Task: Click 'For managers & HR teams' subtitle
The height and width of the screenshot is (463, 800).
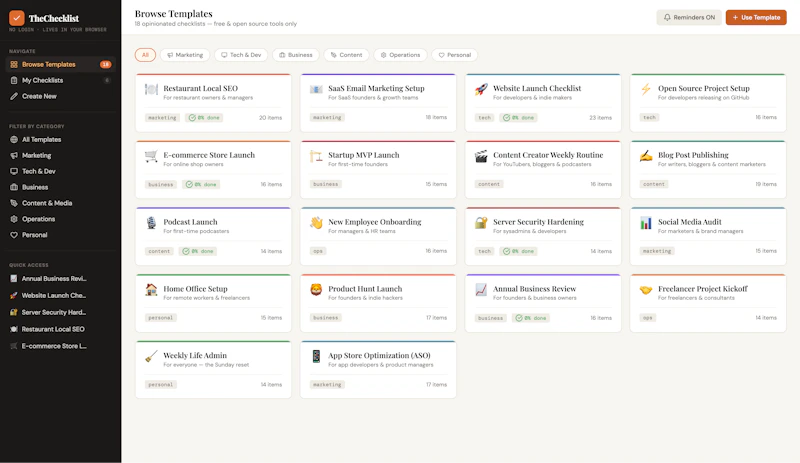Action: pyautogui.click(x=362, y=231)
